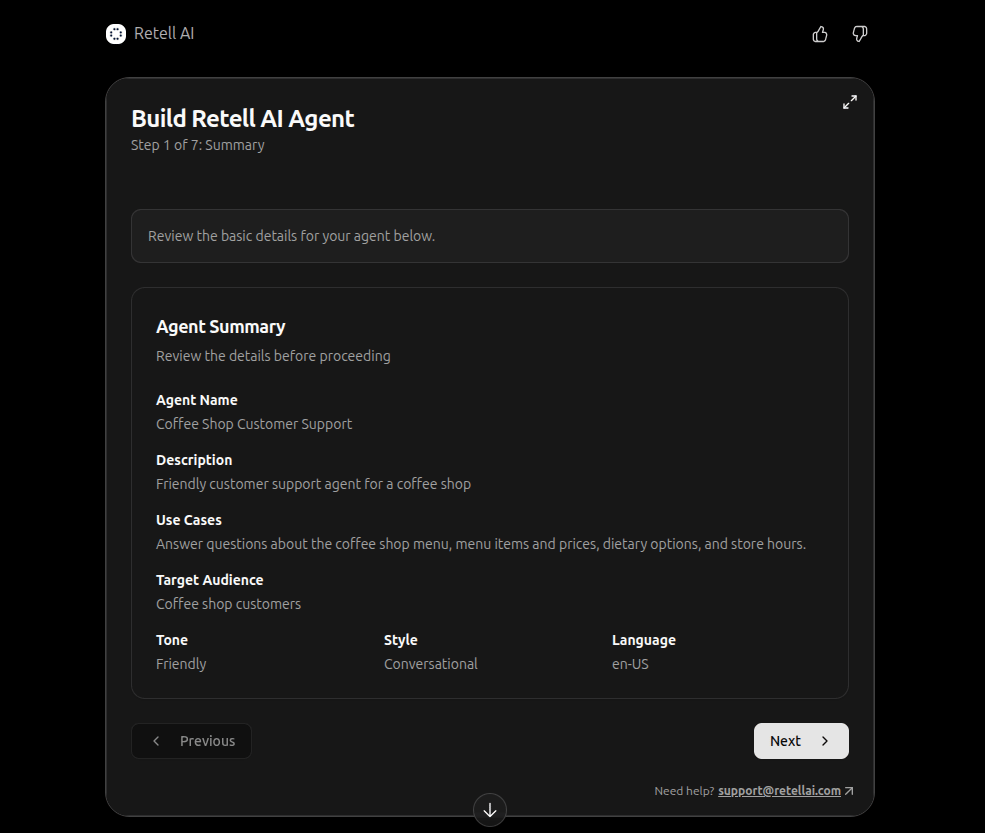Open the support@retellai.com link
Screen dimensions: 985x833
click(x=779, y=791)
